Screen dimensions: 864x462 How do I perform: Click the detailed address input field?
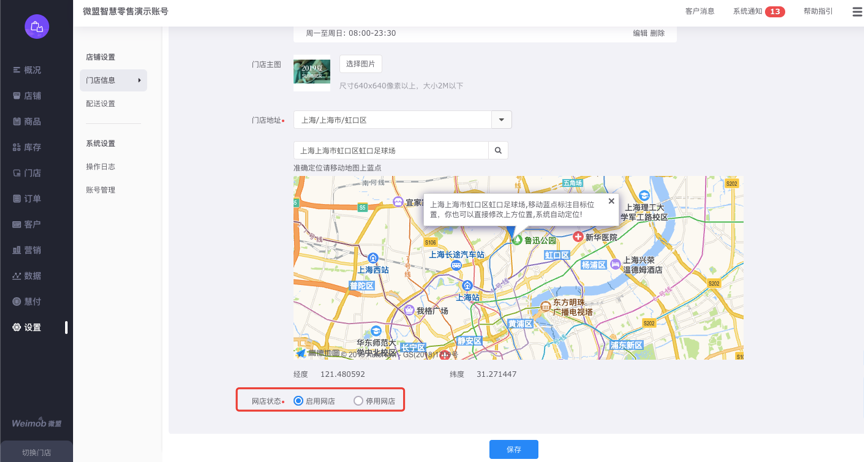[x=391, y=151]
